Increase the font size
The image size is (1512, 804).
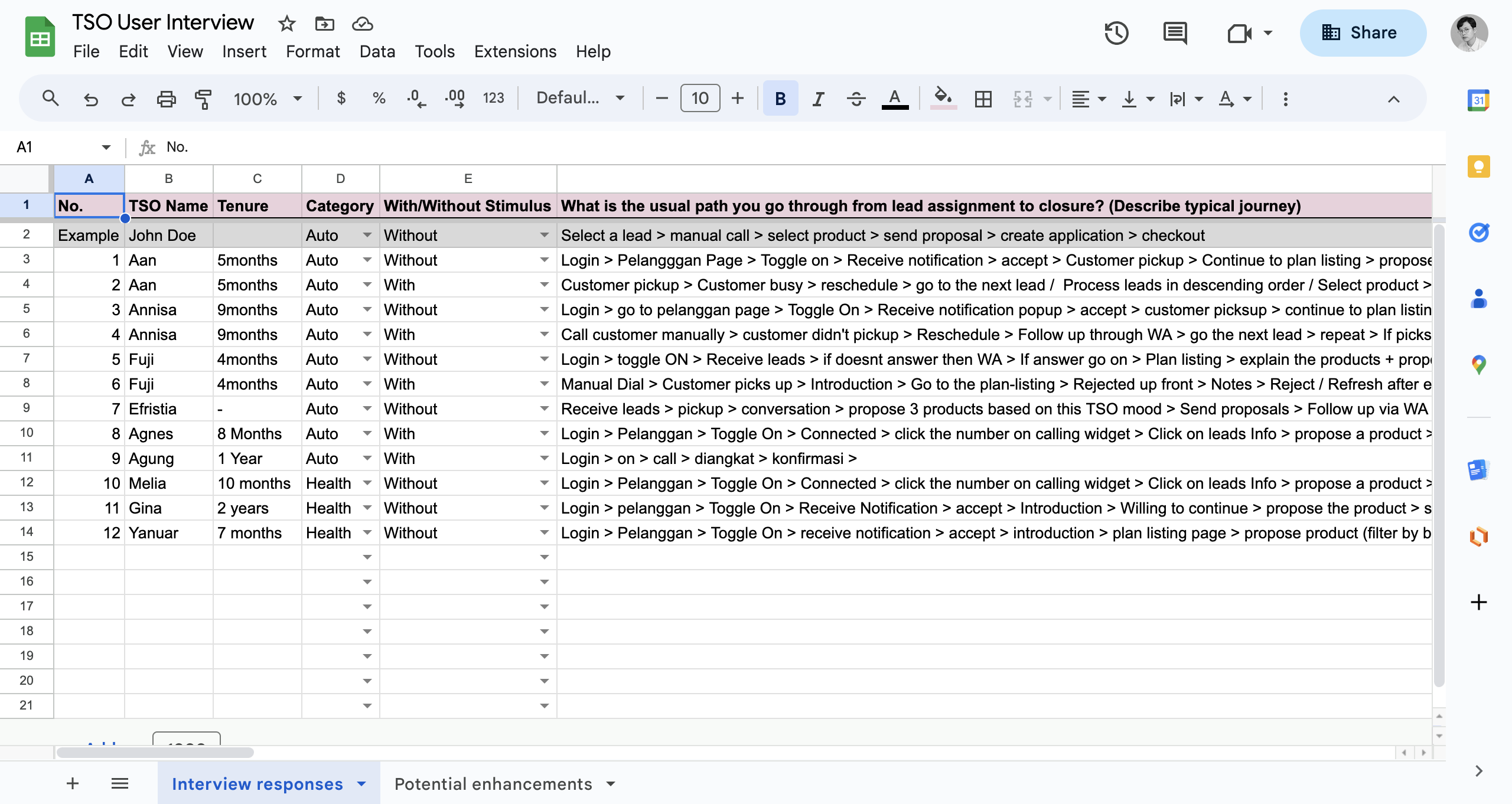coord(737,98)
